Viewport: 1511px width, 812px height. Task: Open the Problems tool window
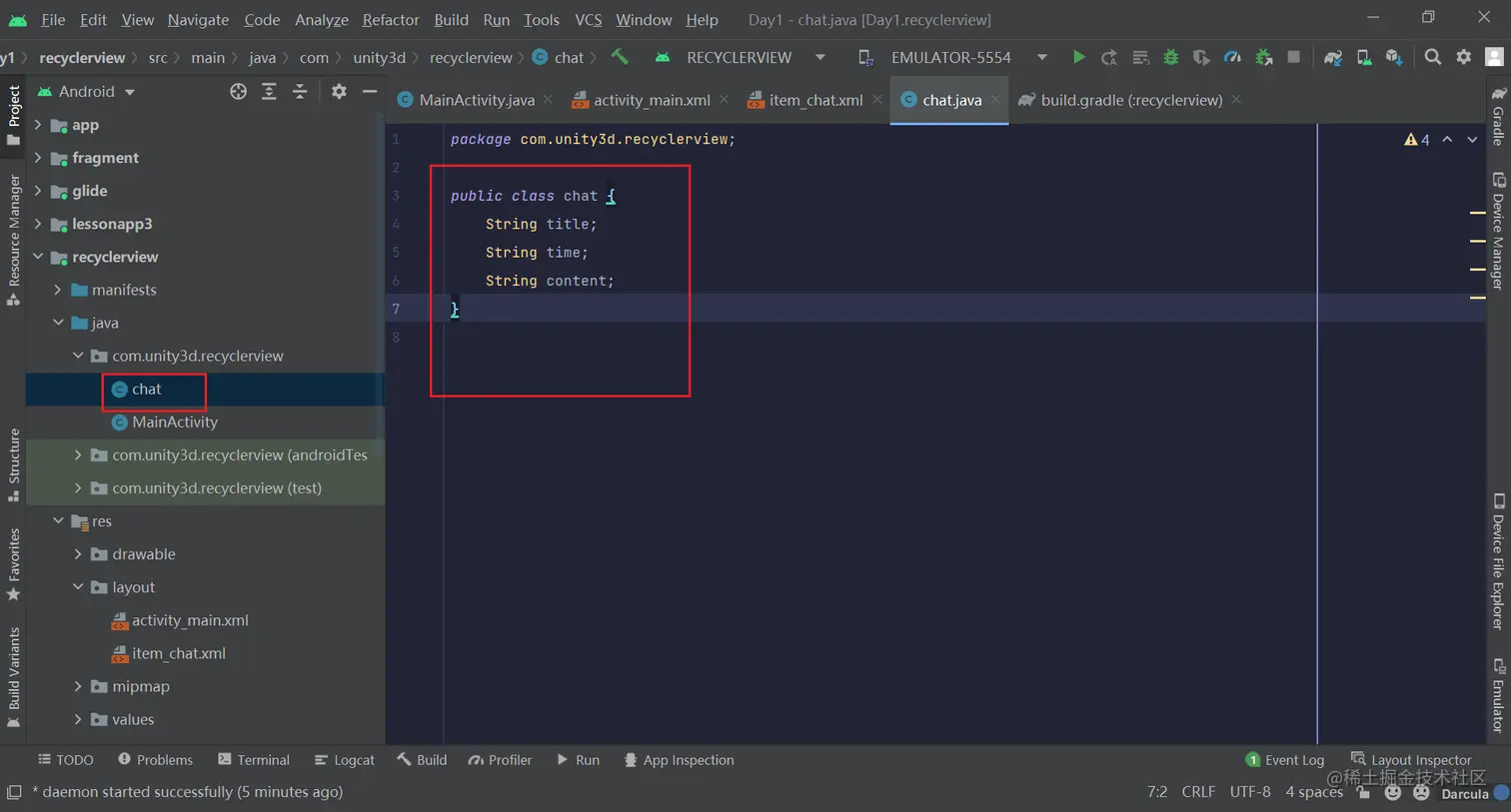pos(155,760)
